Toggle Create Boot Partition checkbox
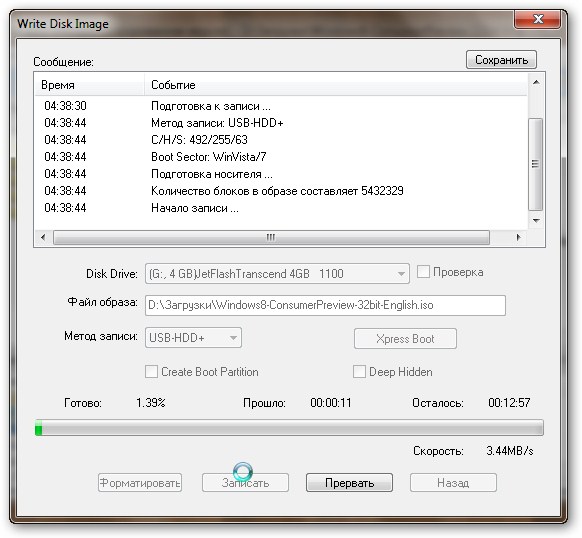The width and height of the screenshot is (582, 538). pyautogui.click(x=151, y=372)
